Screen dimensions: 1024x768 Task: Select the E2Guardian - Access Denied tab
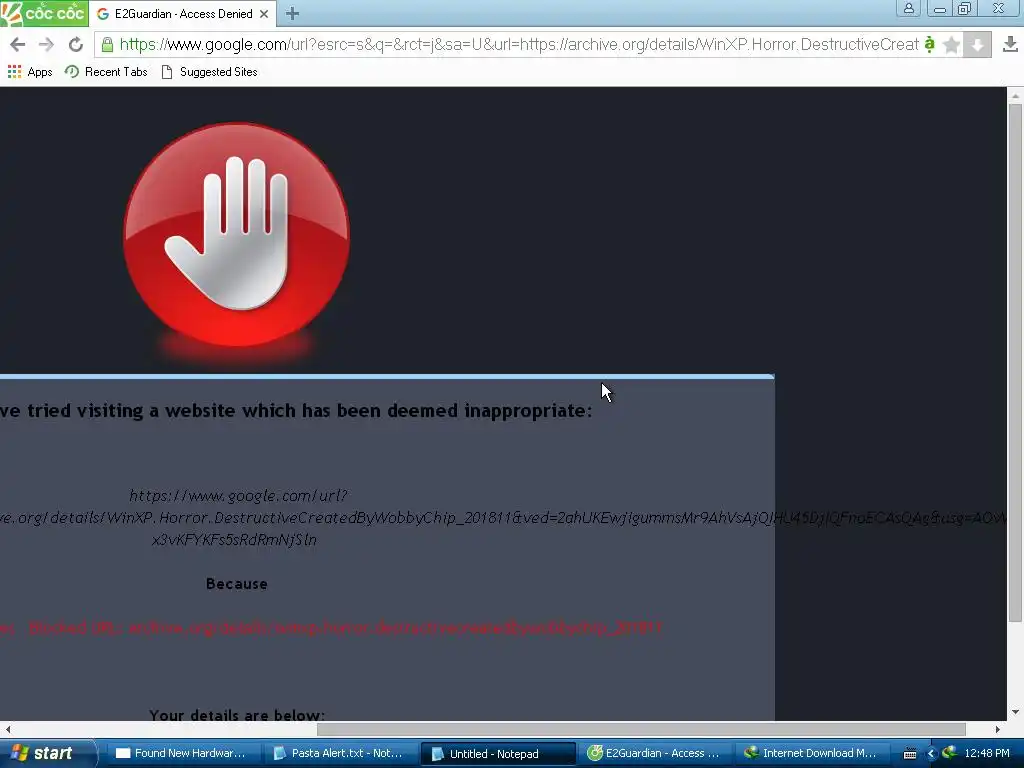pos(183,14)
